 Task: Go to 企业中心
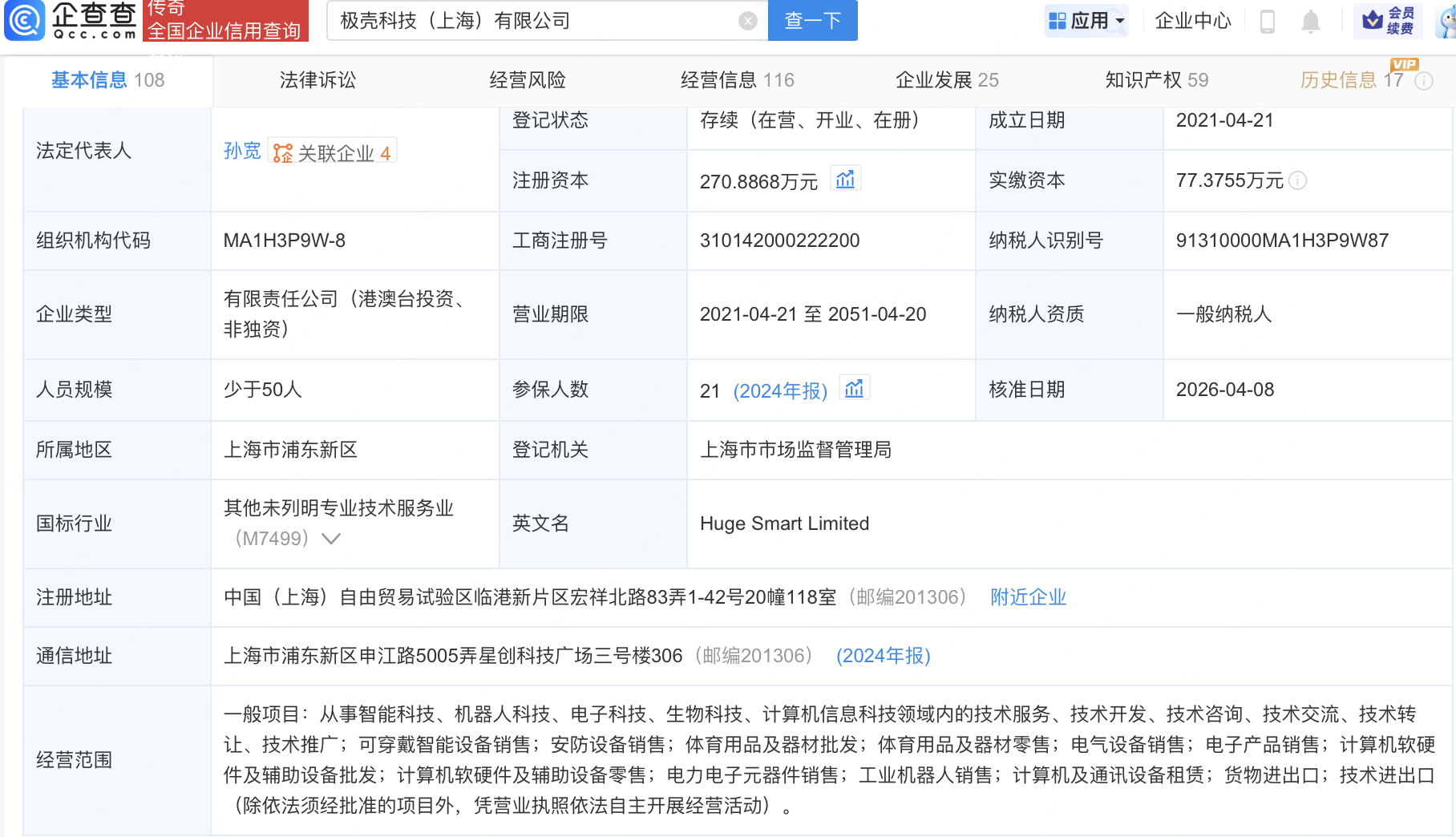[1192, 21]
